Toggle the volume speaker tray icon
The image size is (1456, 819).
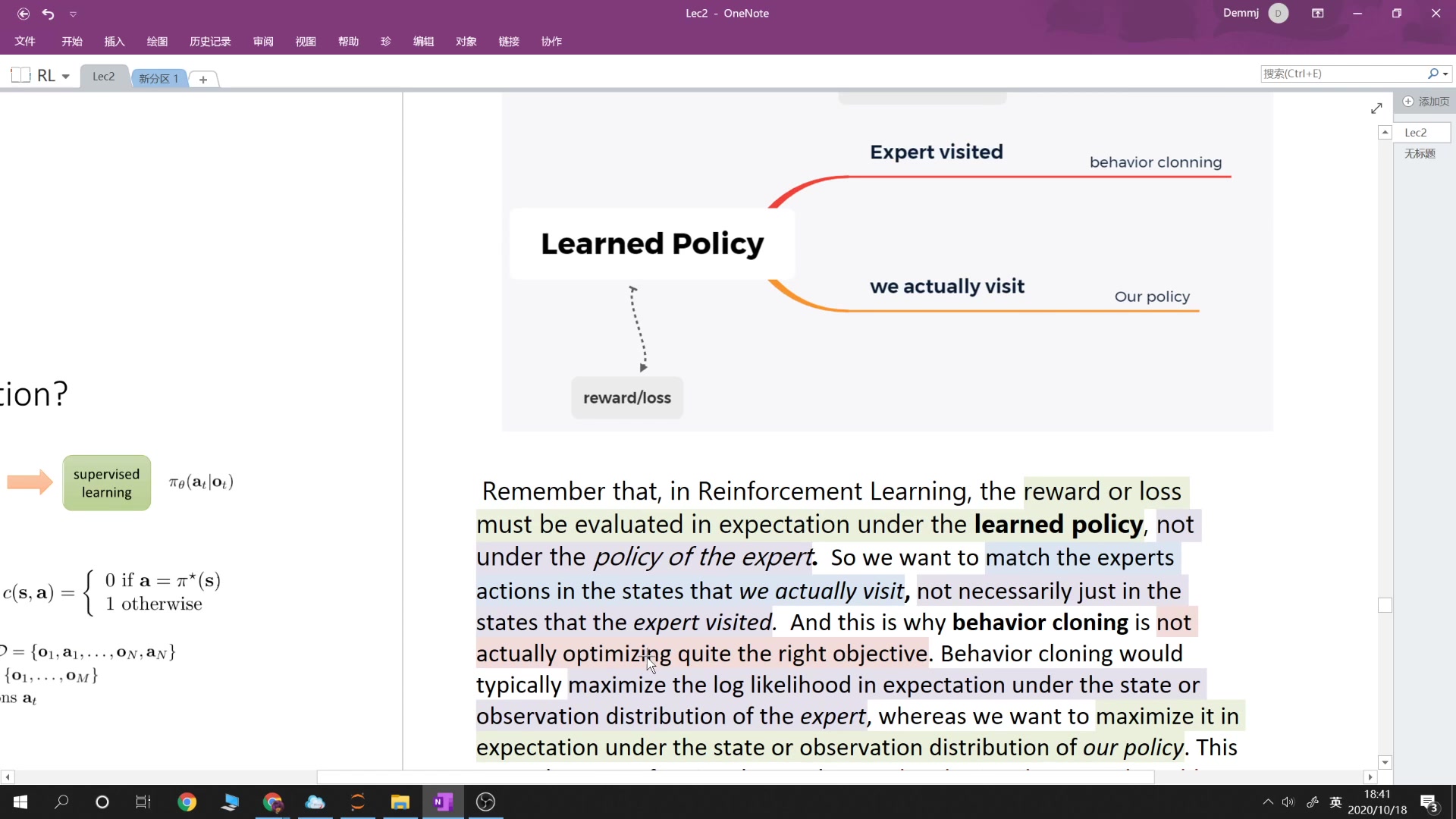click(x=1288, y=802)
